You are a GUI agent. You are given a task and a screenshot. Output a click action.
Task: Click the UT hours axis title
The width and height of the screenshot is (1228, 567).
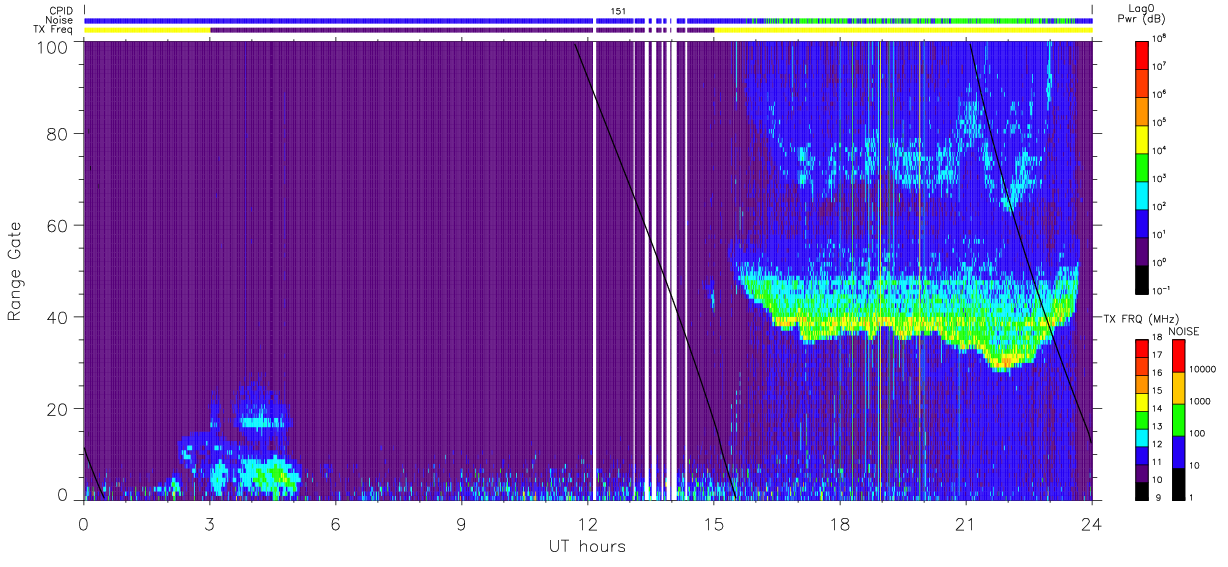click(x=587, y=546)
